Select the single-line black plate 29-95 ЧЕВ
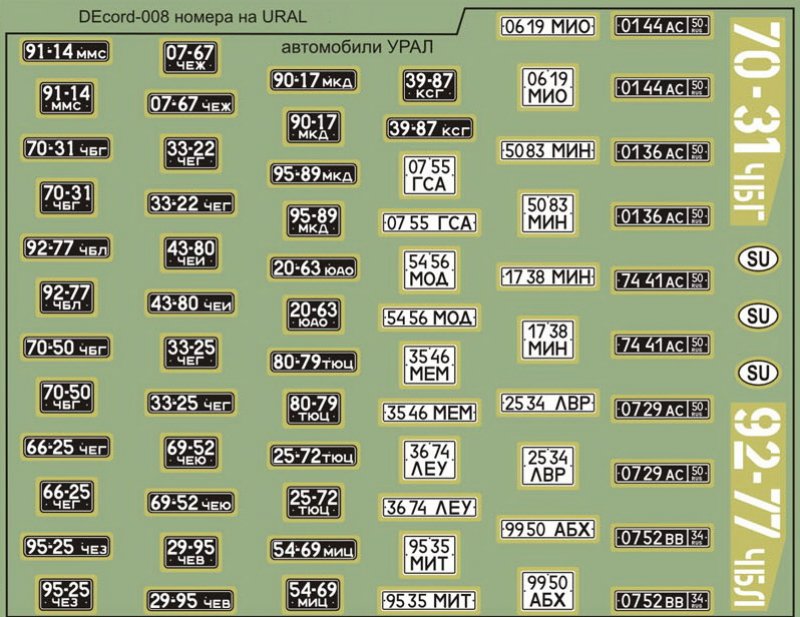Image resolution: width=800 pixels, height=617 pixels. click(191, 601)
